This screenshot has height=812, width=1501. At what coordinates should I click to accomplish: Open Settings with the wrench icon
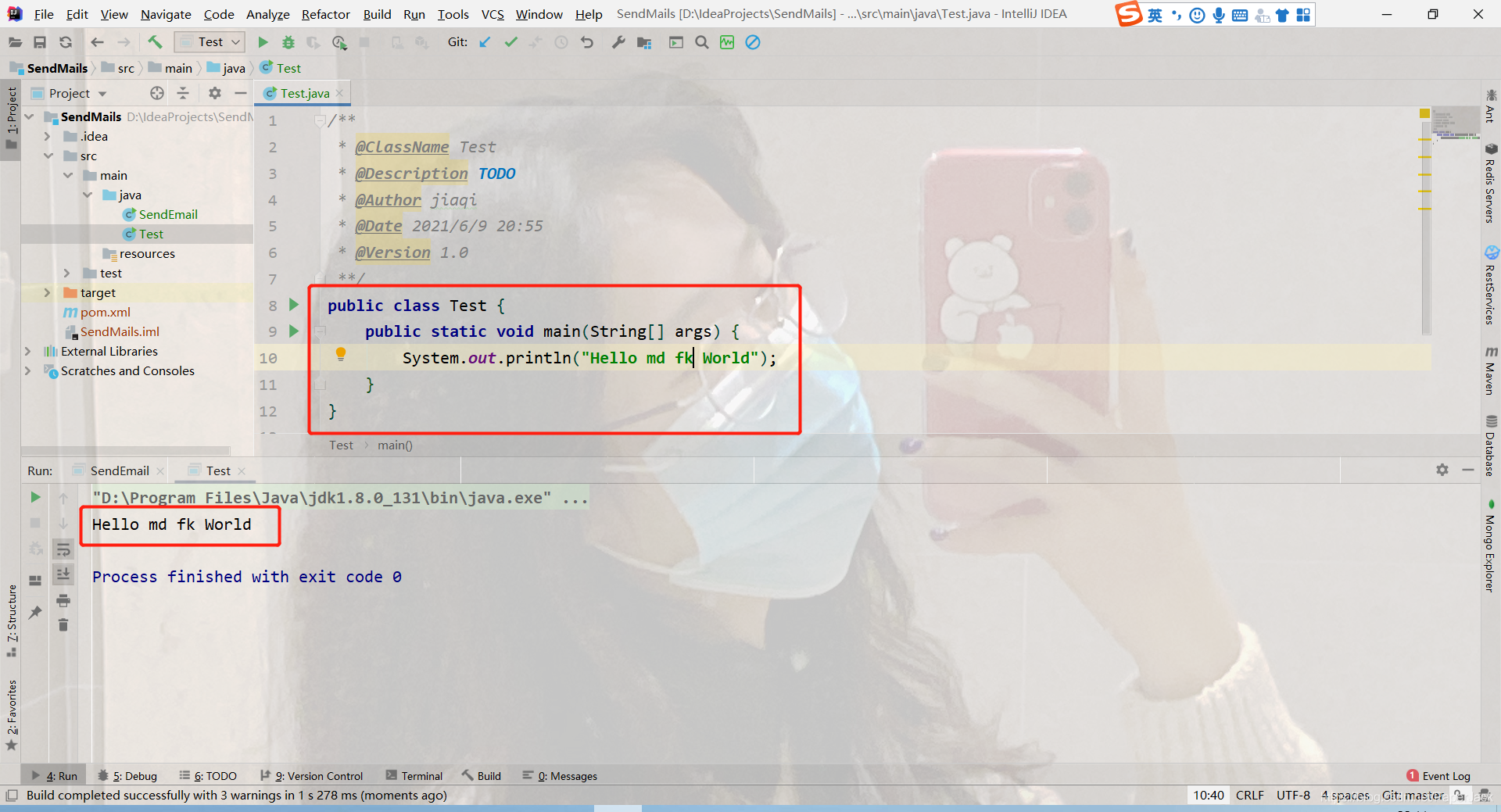618,42
